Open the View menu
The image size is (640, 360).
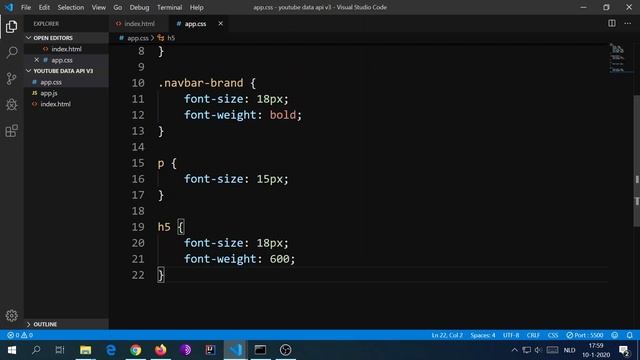(x=98, y=7)
